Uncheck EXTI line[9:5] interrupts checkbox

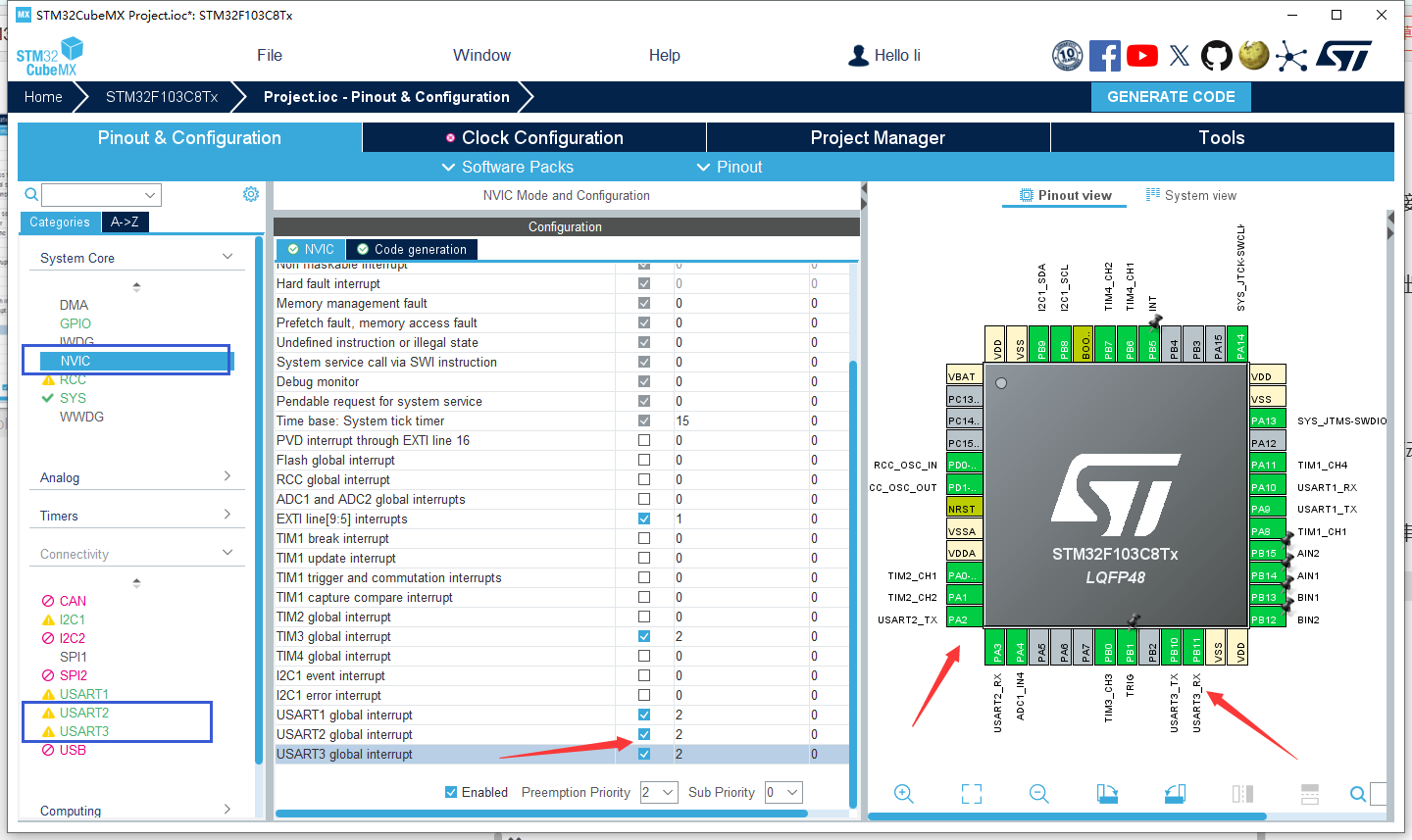[x=644, y=519]
